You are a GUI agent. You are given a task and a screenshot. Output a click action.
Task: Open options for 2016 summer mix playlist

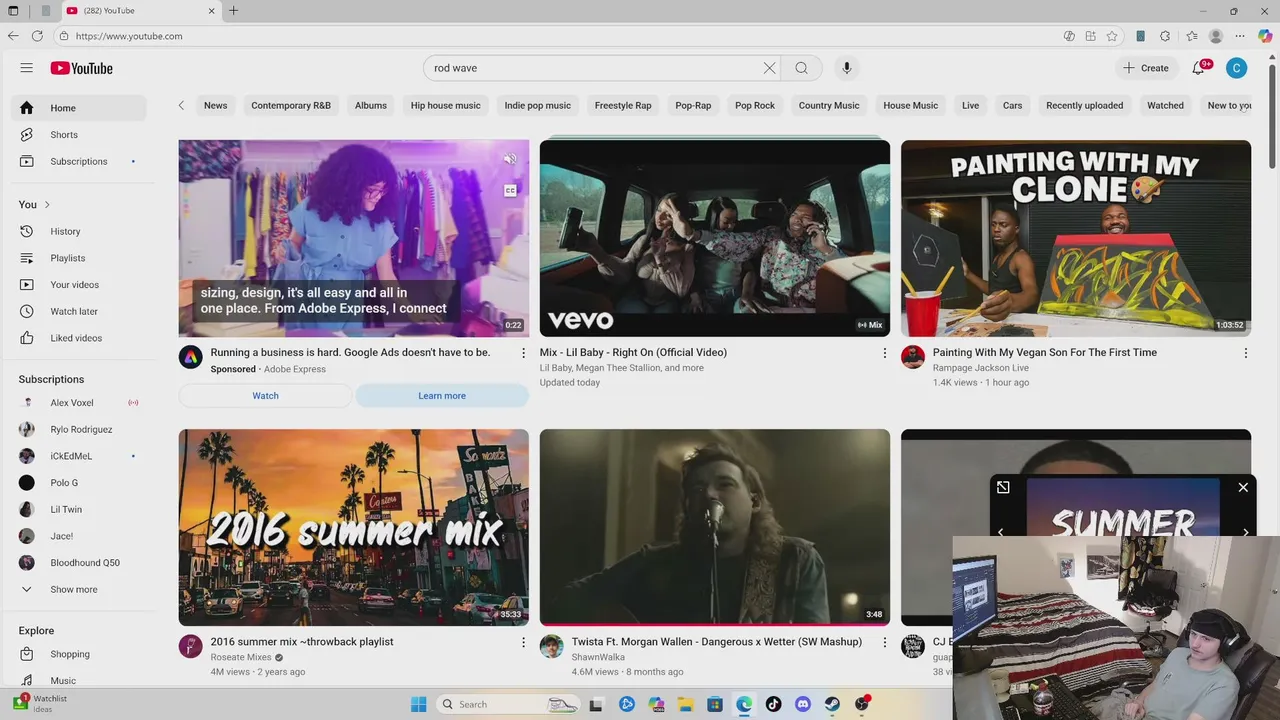pos(523,643)
